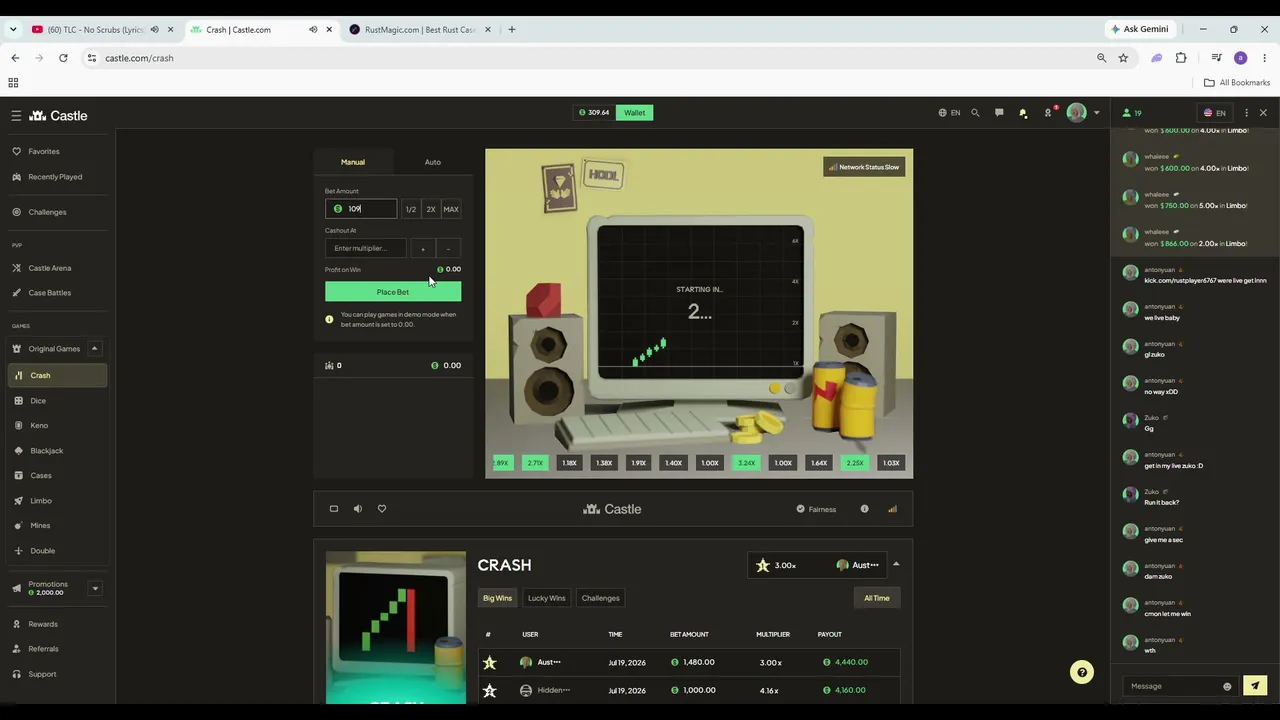Focus the Cashout At multiplier field
The width and height of the screenshot is (1280, 720).
(366, 248)
